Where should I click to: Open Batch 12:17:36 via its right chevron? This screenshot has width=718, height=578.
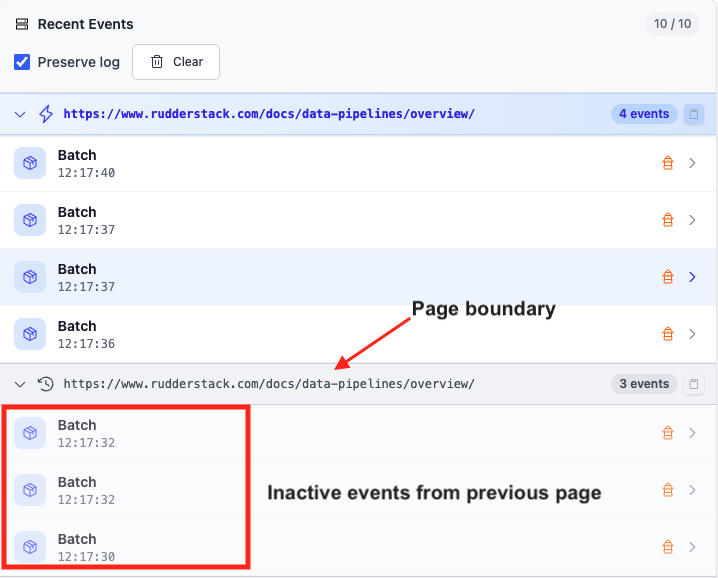[692, 334]
